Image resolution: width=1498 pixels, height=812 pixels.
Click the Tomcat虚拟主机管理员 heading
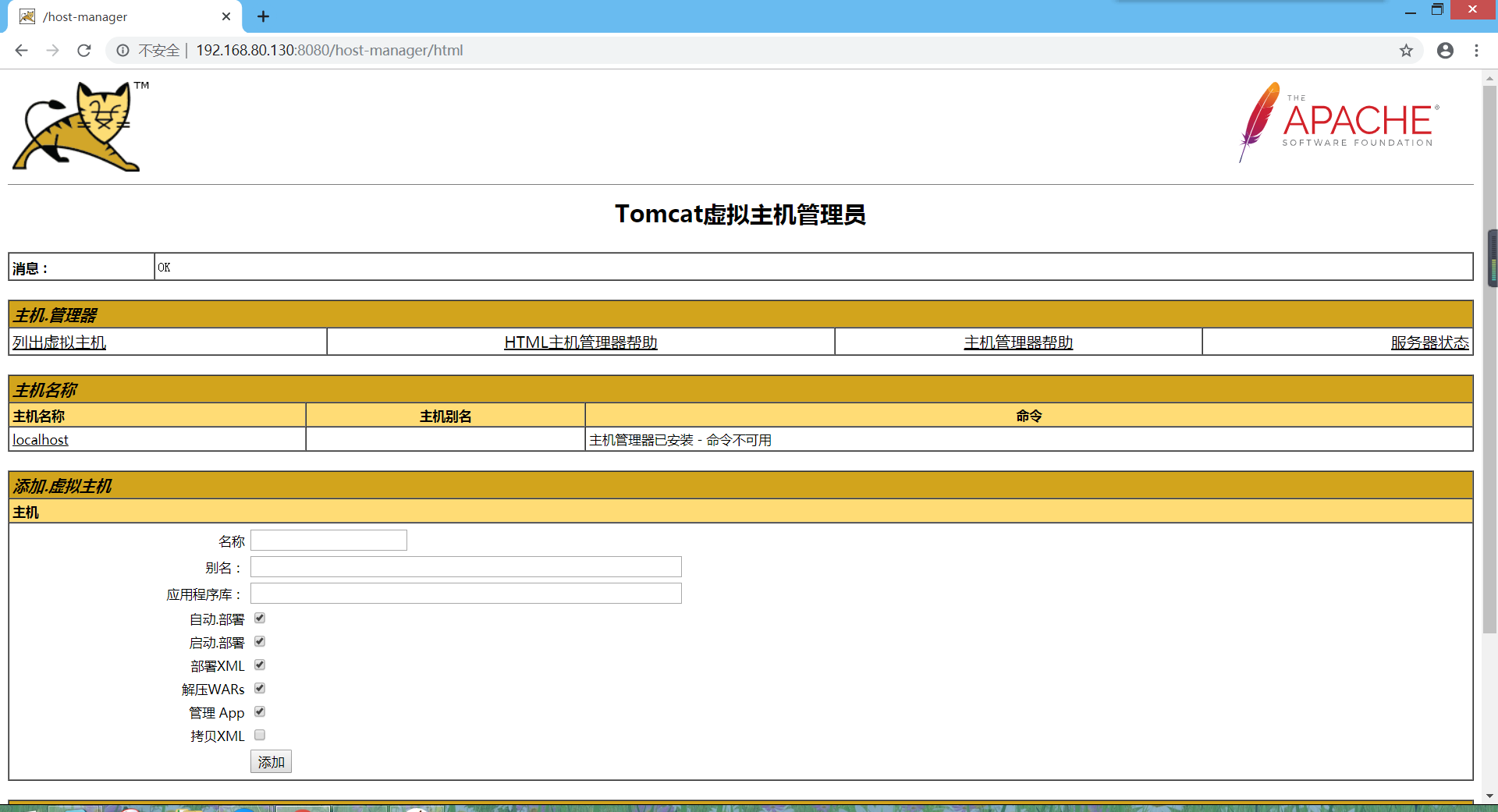click(740, 215)
